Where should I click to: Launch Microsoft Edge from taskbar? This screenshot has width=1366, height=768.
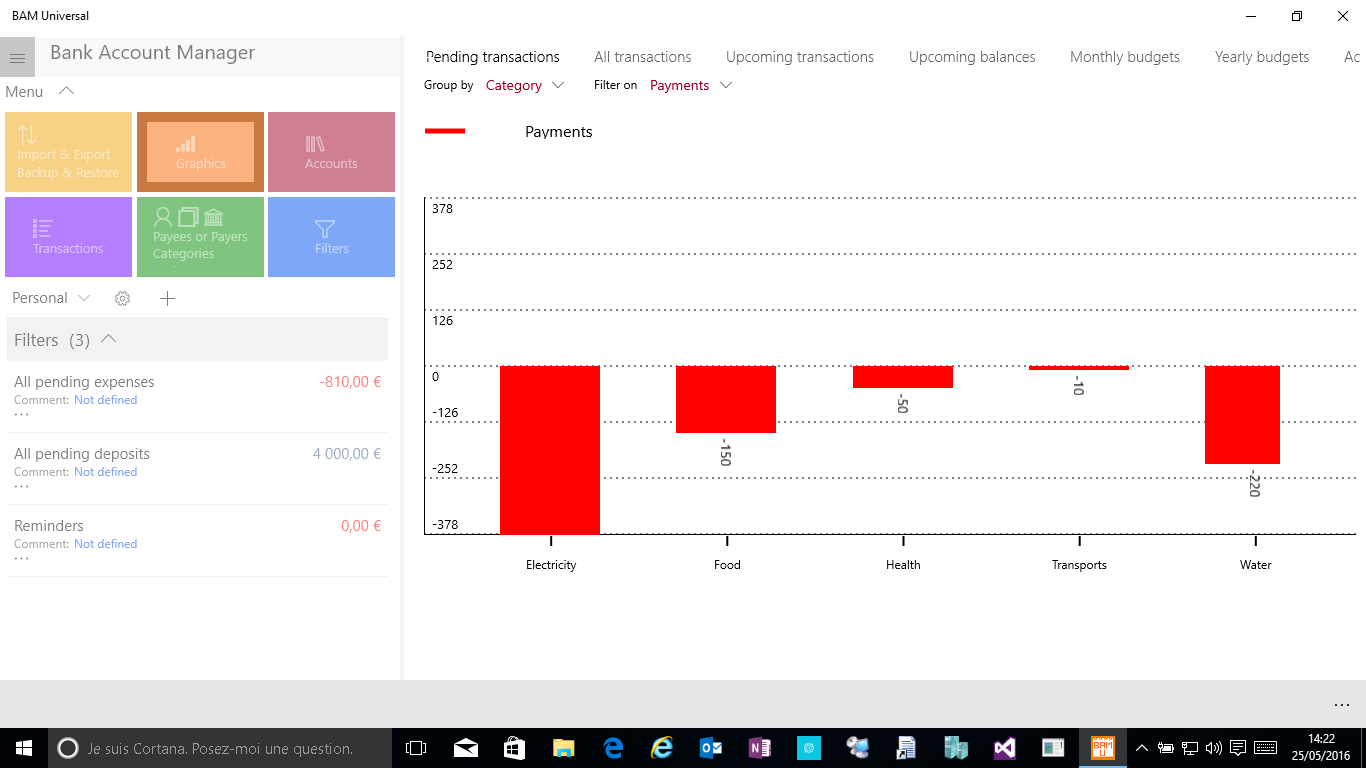coord(613,748)
